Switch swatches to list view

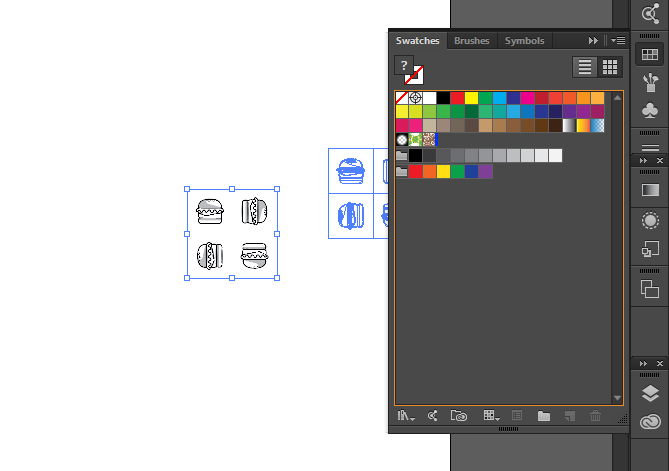click(585, 67)
